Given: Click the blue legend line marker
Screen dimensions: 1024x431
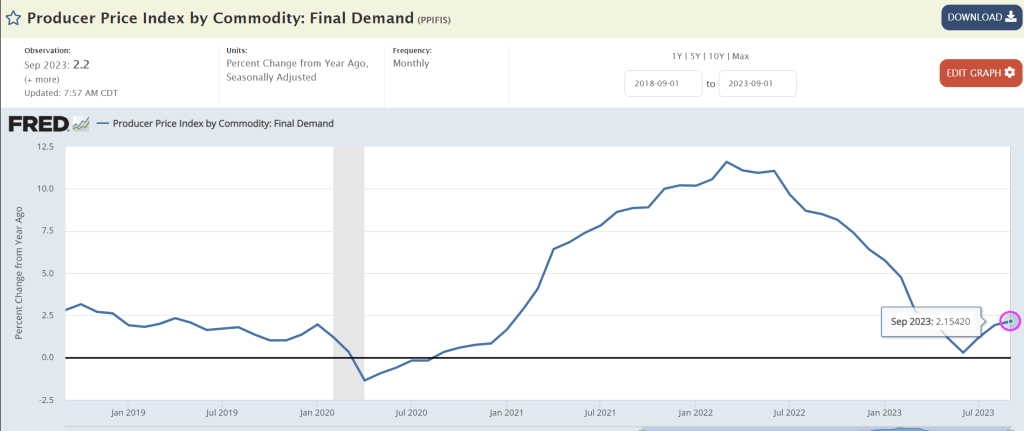Looking at the screenshot, I should pyautogui.click(x=104, y=124).
